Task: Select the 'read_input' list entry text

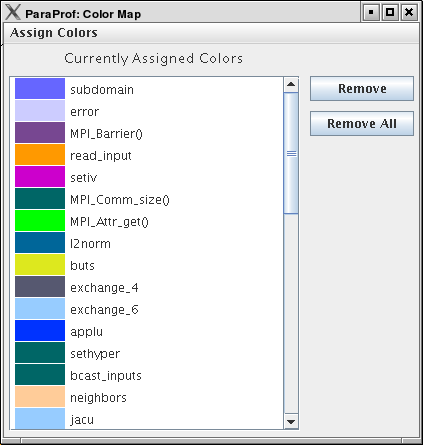Action: 101,156
